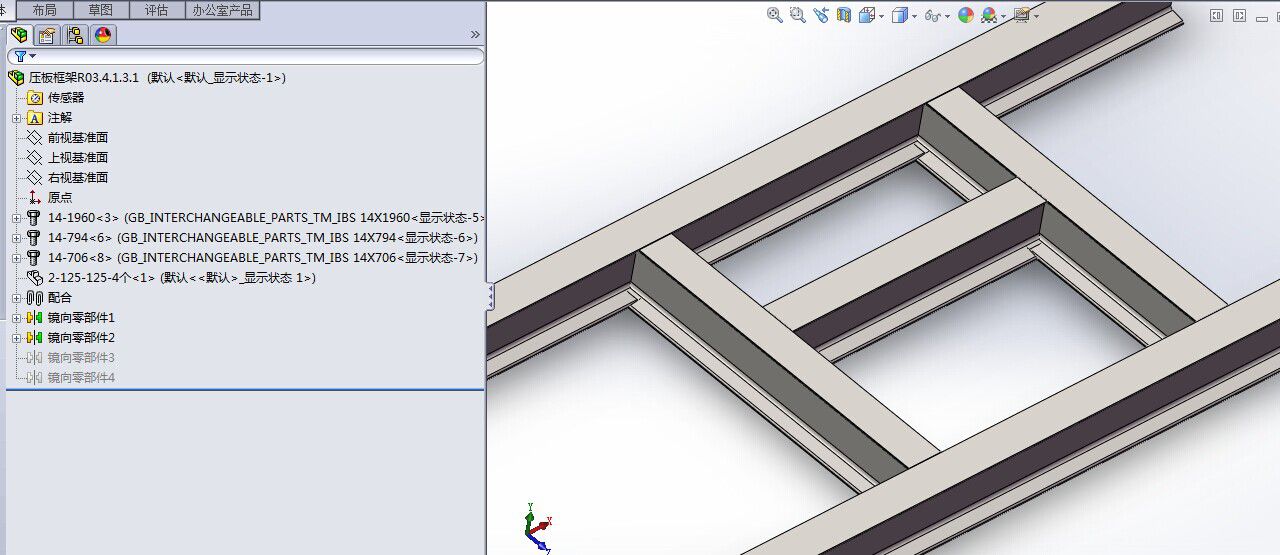The image size is (1280, 555).
Task: Open the View Orientation dropdown
Action: coord(870,15)
